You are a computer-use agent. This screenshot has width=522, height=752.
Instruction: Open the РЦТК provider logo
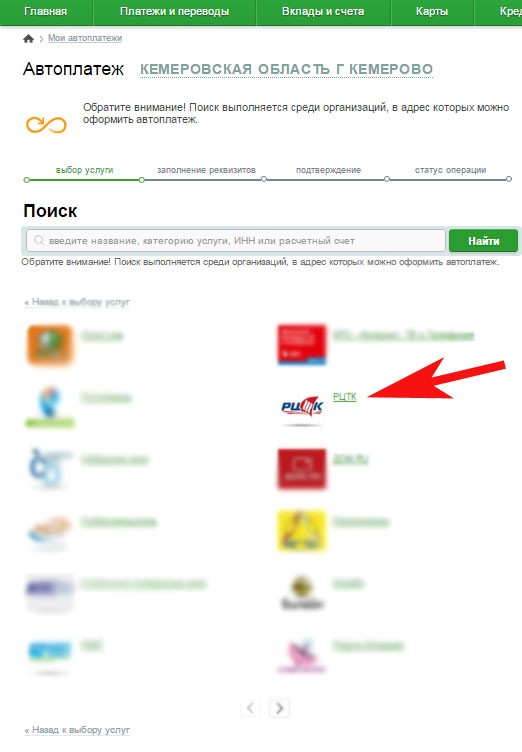pos(302,408)
